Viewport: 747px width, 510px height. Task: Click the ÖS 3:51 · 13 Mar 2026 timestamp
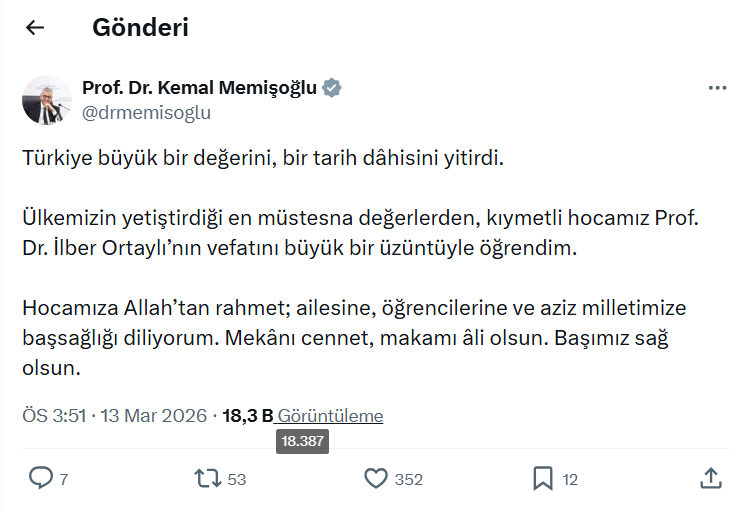tap(114, 416)
